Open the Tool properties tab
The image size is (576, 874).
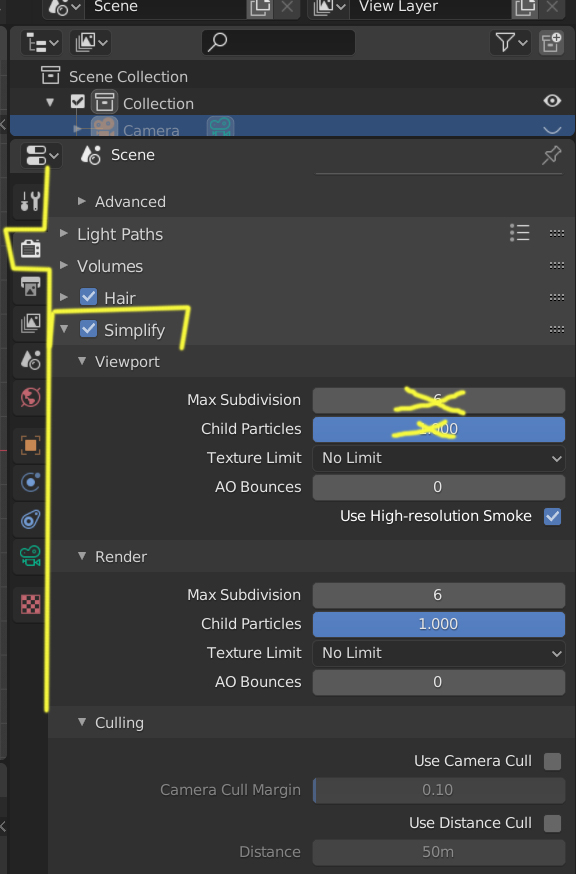pos(30,200)
